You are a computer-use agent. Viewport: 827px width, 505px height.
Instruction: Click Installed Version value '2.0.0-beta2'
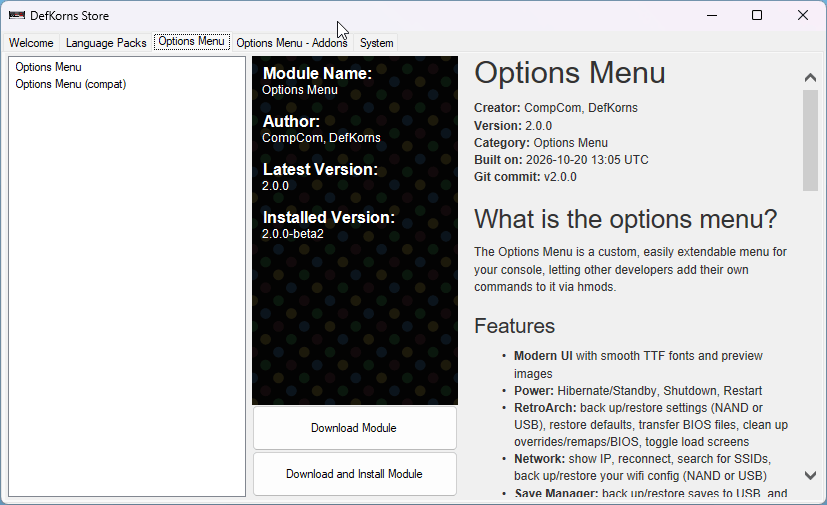click(293, 234)
